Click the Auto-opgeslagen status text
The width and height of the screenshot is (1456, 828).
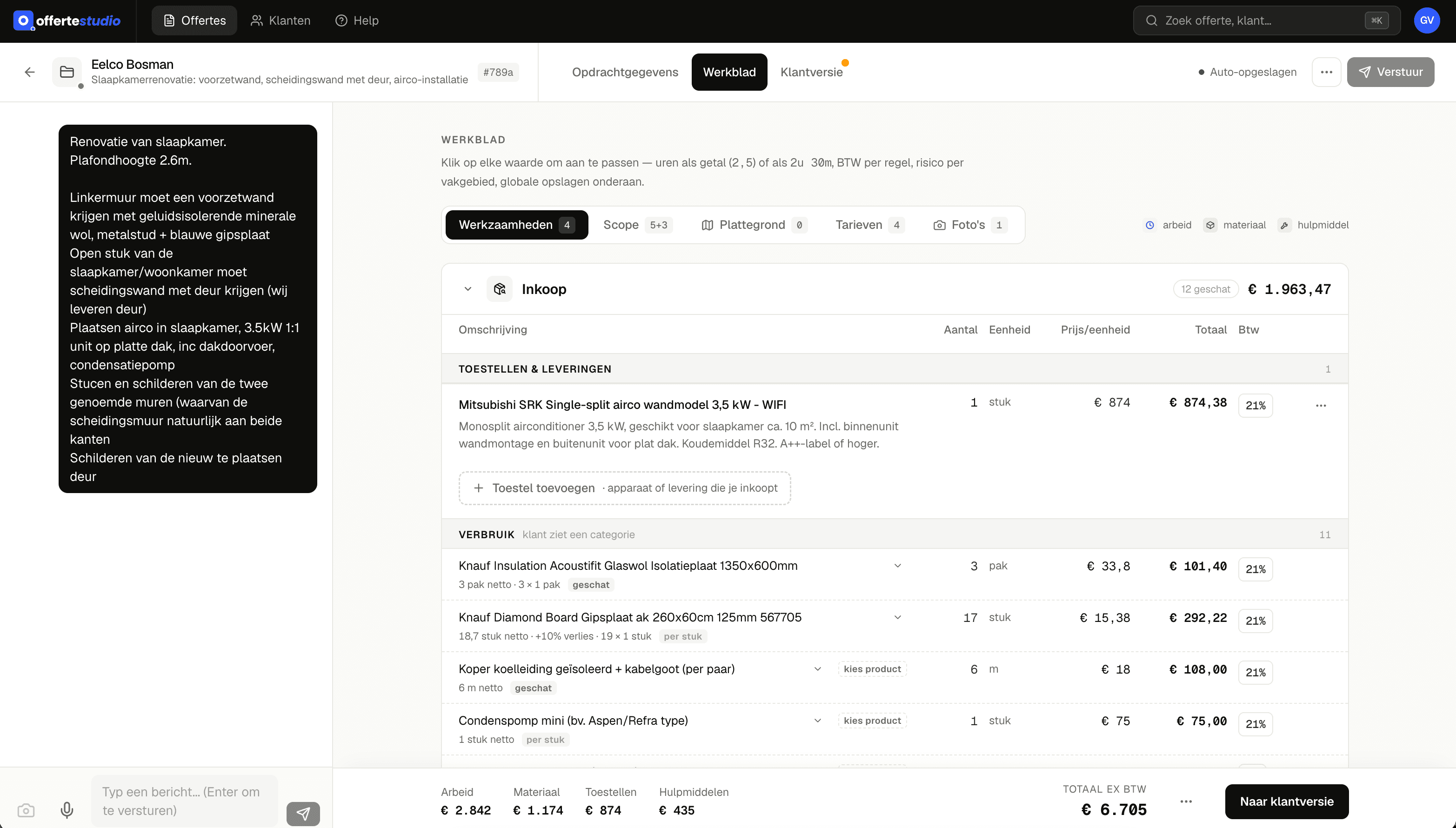[x=1252, y=72]
